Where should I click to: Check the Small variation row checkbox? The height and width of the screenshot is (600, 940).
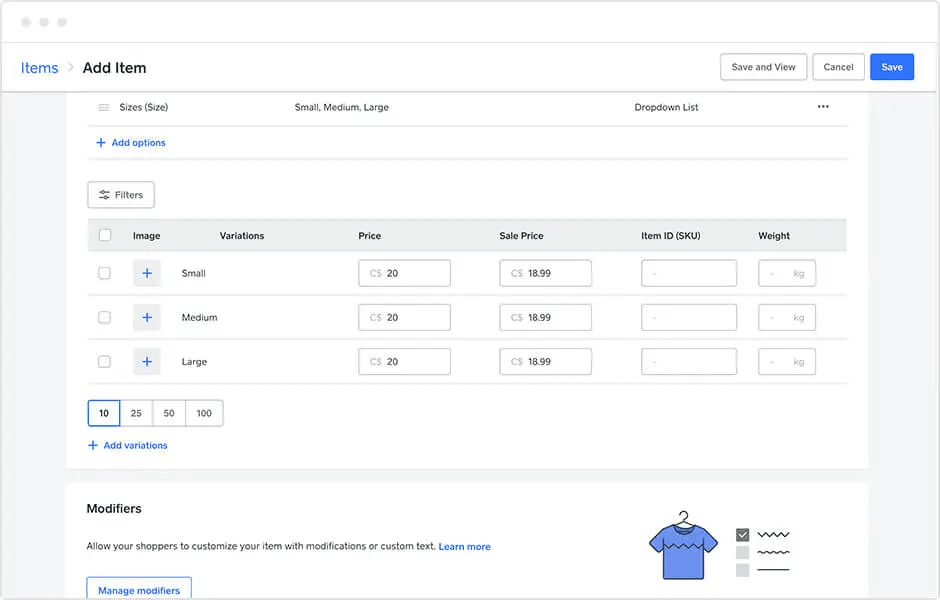pyautogui.click(x=105, y=273)
